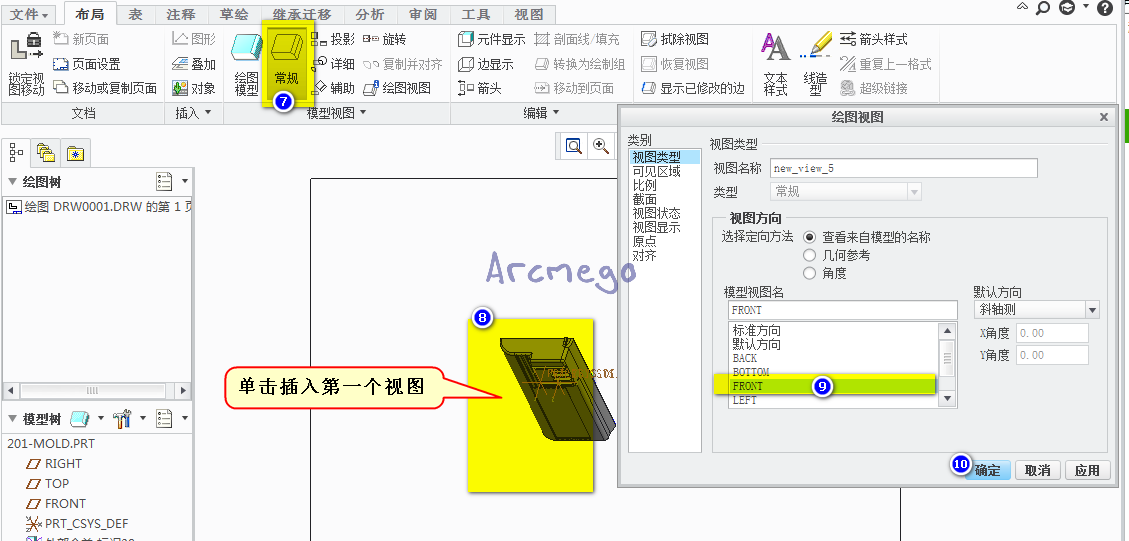Screen dimensions: 1129x541
Task: Create a 详细 detailed view
Action: coord(333,64)
